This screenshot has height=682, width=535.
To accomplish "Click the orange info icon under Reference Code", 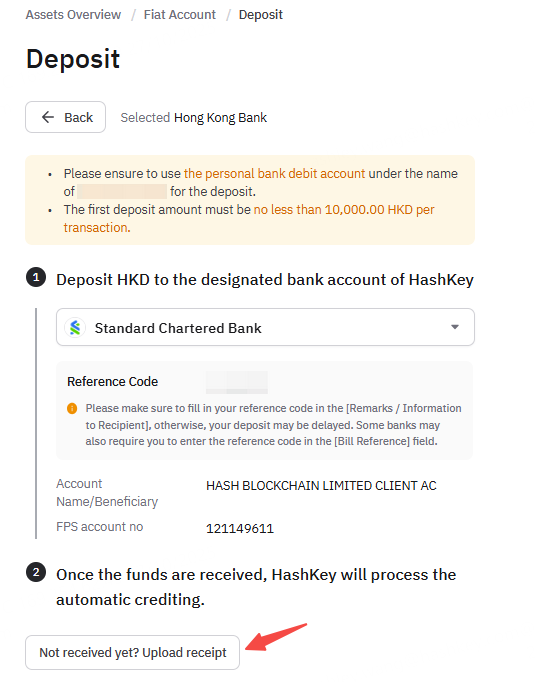I will (72, 408).
